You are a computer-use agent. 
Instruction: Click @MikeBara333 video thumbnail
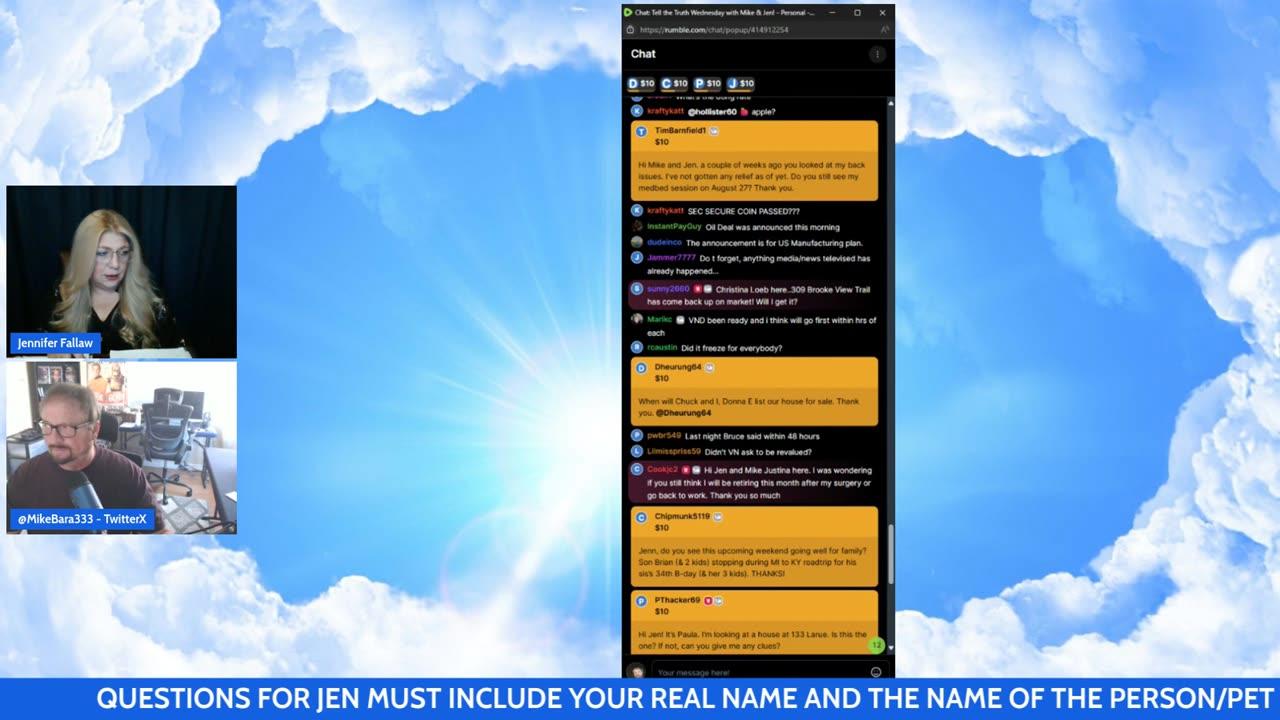point(122,447)
